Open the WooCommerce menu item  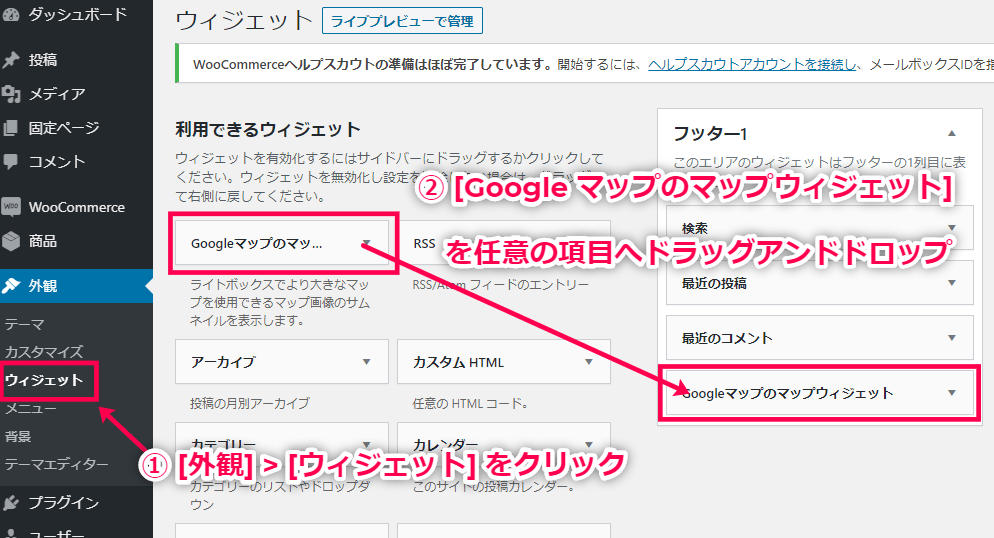tap(76, 207)
